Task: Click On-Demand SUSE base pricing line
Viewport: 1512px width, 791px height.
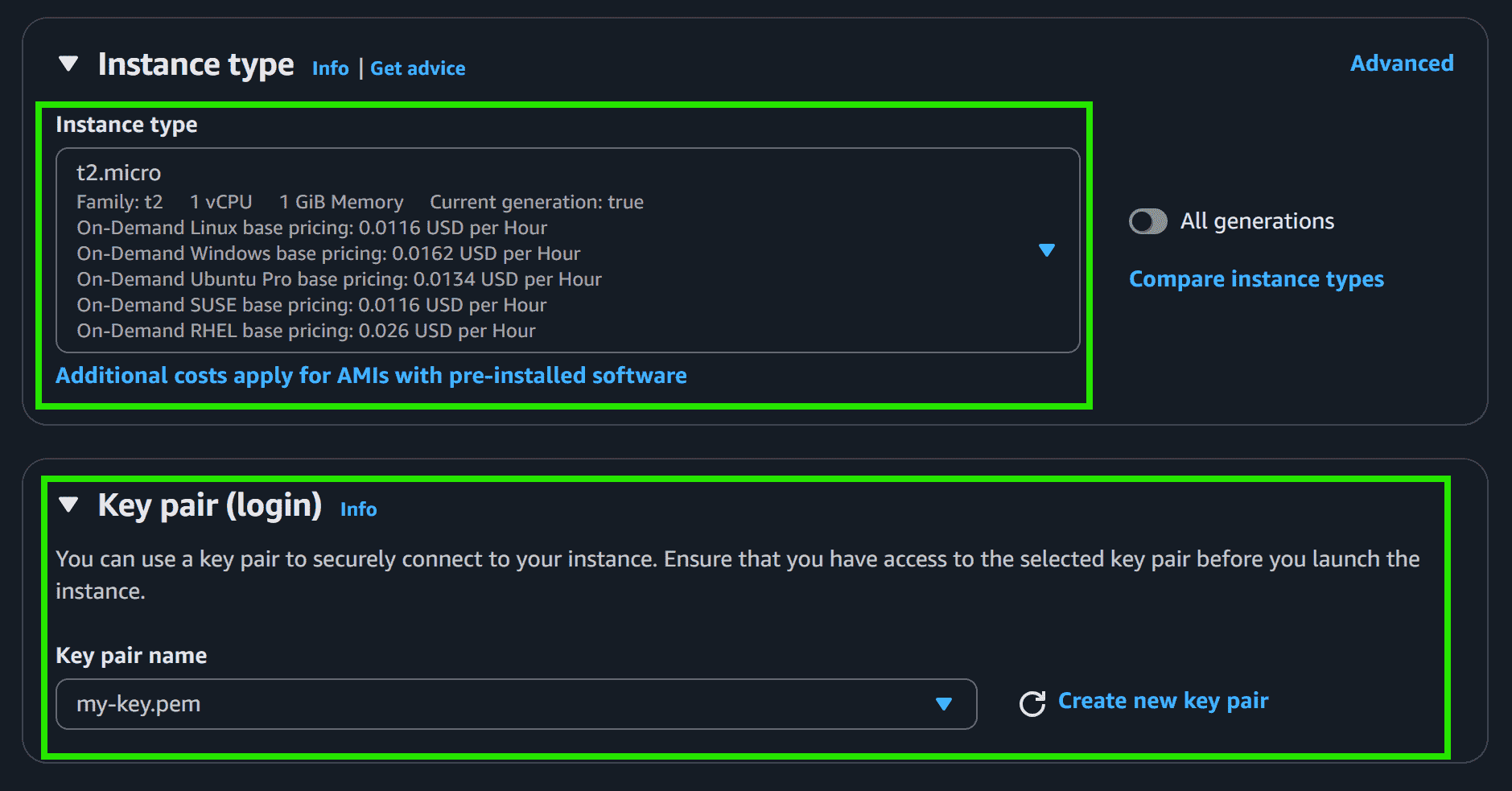Action: coord(311,305)
